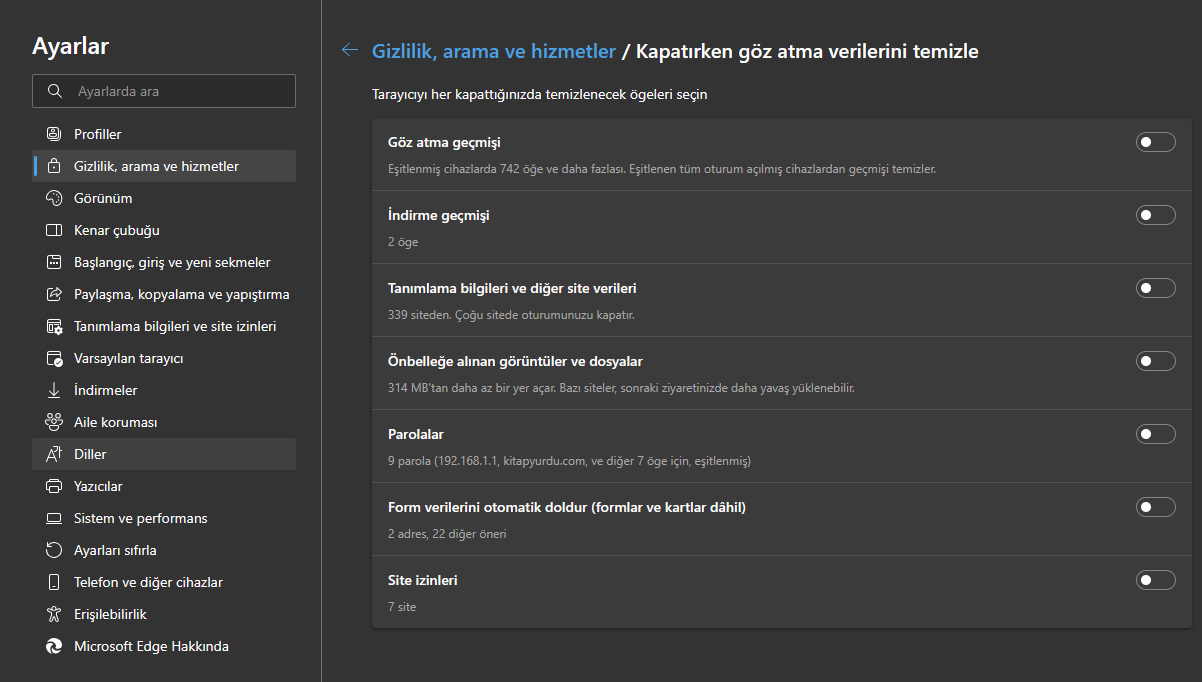Open the Diller settings section
Image resolution: width=1202 pixels, height=682 pixels.
click(x=90, y=454)
